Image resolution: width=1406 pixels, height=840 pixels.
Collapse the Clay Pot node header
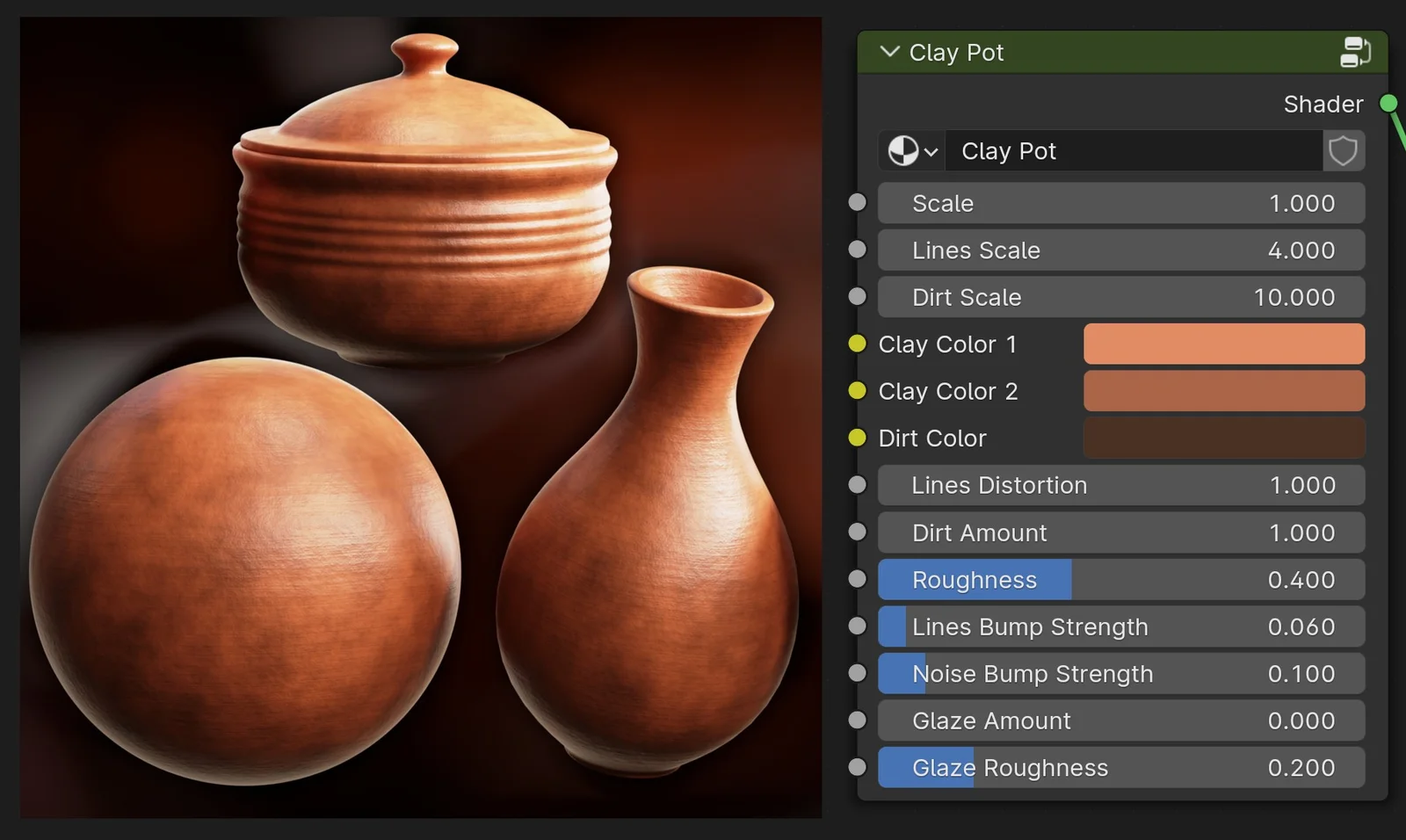tap(889, 52)
